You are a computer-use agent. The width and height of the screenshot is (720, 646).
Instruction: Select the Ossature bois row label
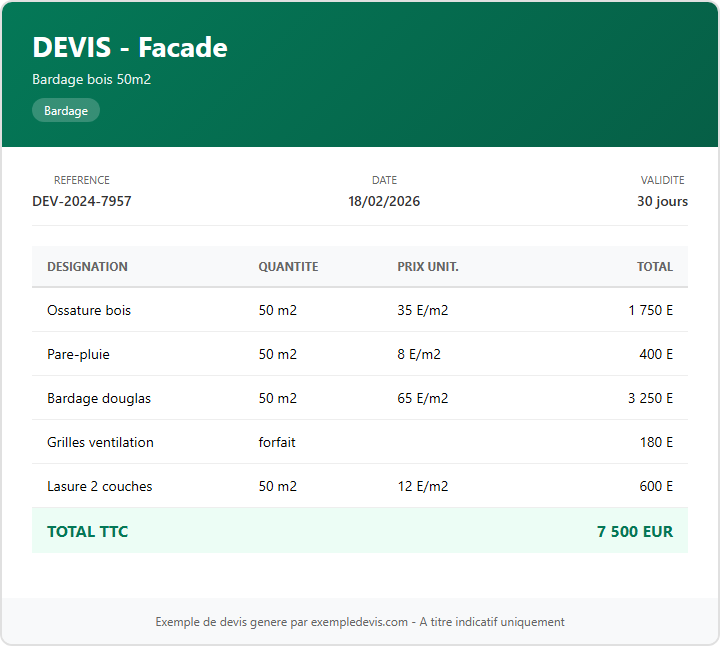point(89,310)
